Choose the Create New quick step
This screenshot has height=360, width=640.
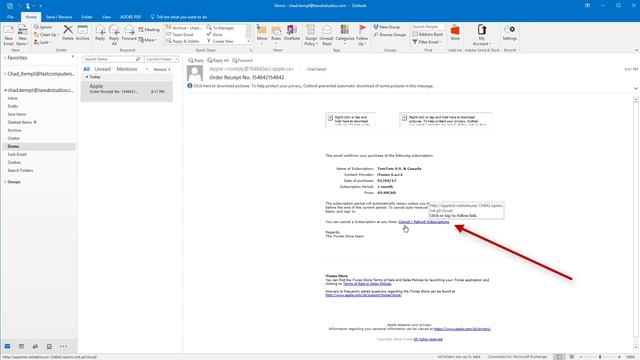220,41
